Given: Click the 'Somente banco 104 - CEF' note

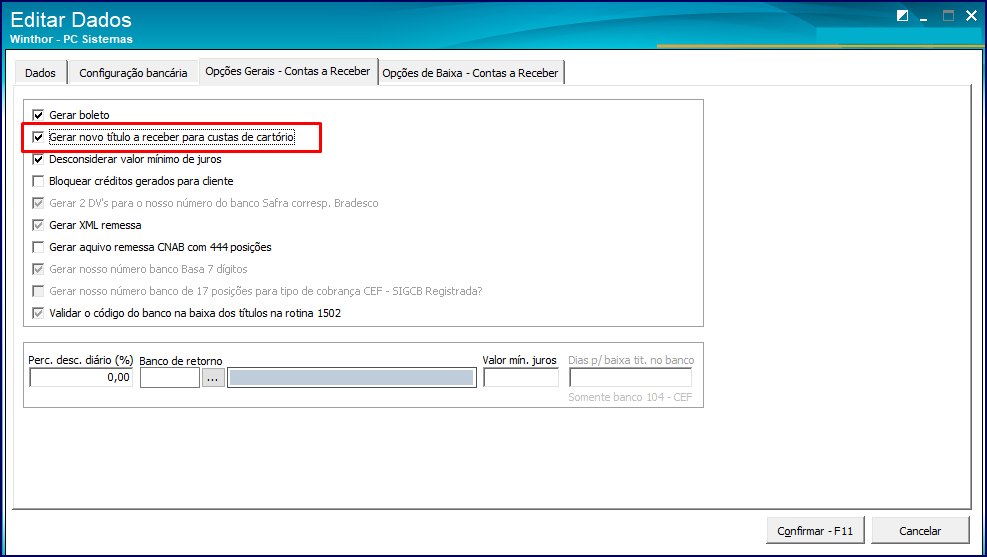Looking at the screenshot, I should point(630,398).
